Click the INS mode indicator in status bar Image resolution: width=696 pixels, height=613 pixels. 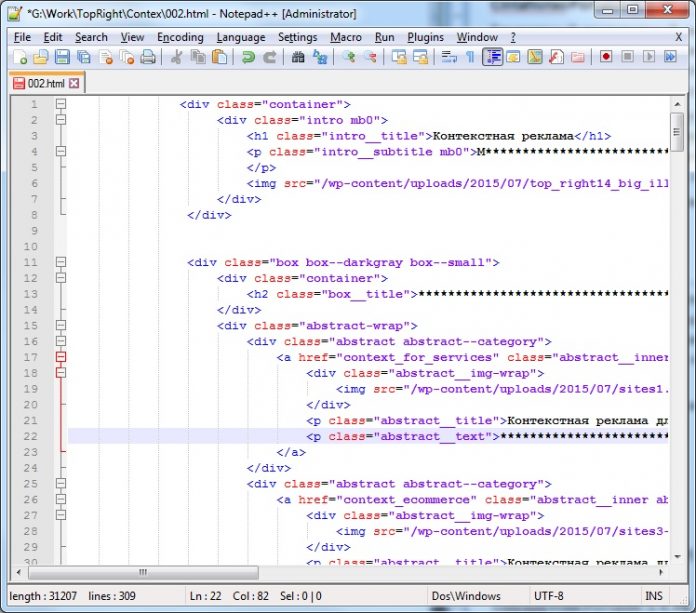(654, 597)
